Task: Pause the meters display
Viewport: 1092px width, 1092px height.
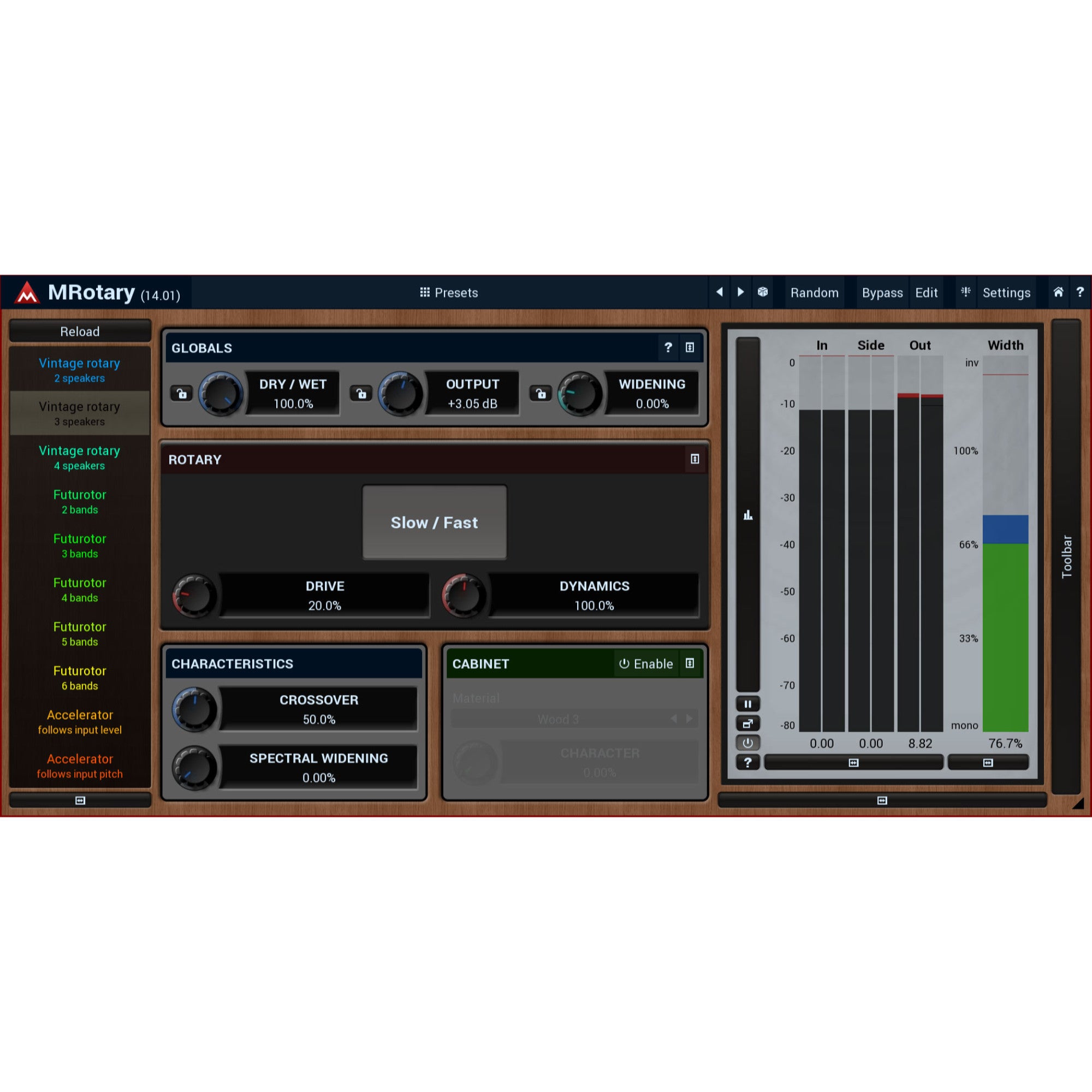Action: pyautogui.click(x=748, y=704)
